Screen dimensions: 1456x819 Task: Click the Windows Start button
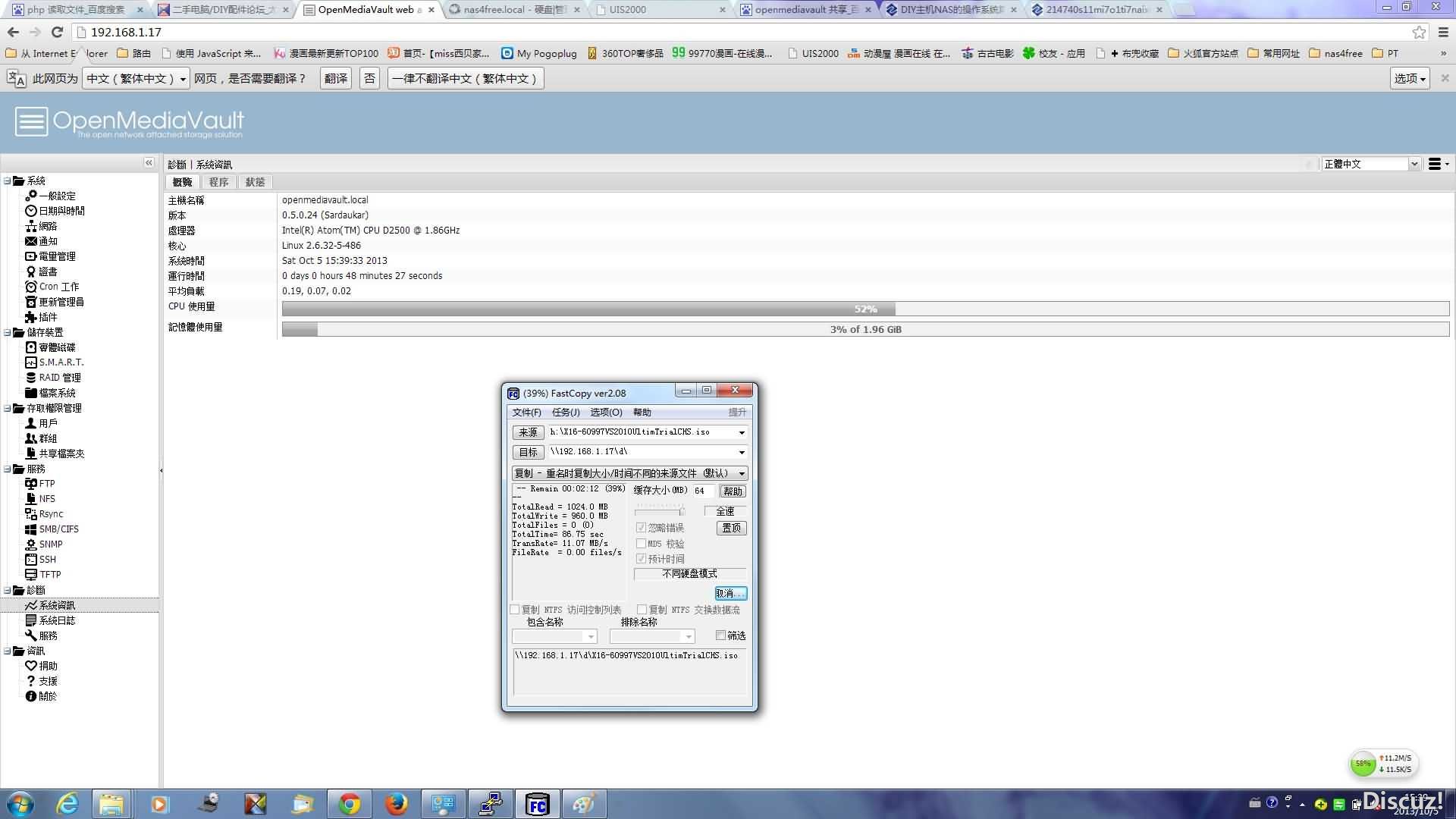[20, 804]
